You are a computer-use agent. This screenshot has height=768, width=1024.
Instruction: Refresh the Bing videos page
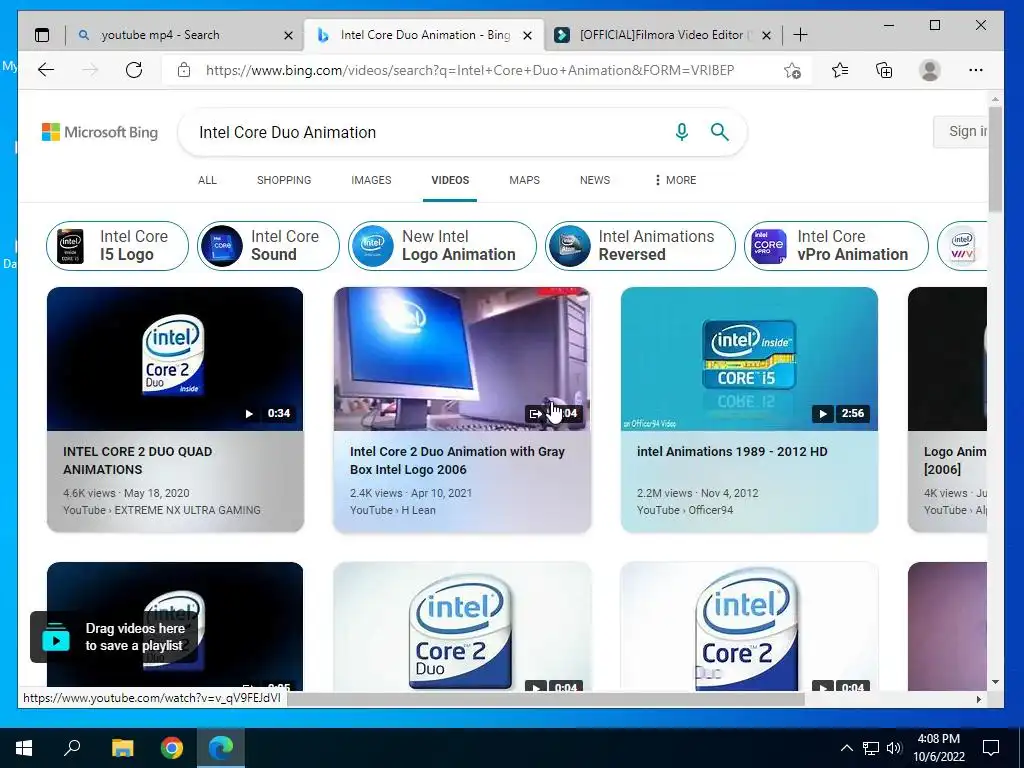134,70
